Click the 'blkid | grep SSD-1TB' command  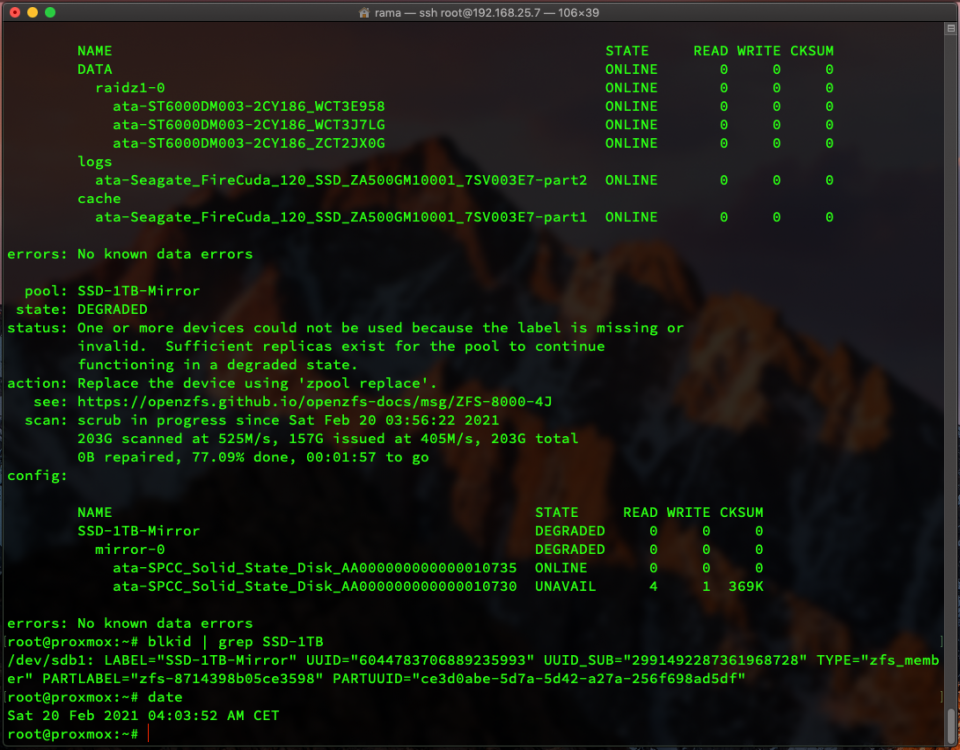236,642
